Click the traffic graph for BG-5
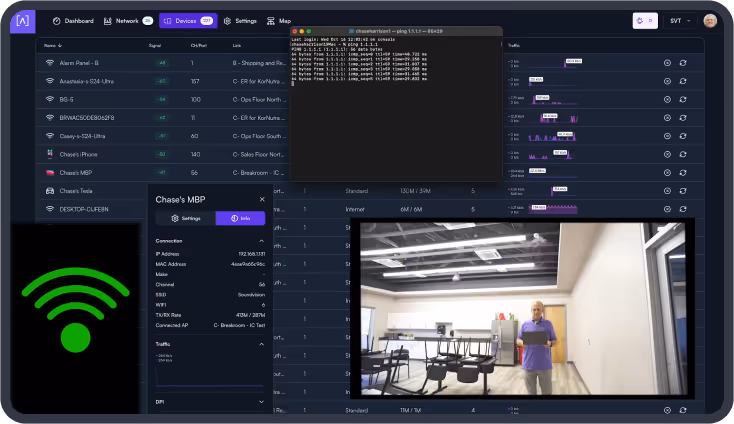734x424 pixels. point(554,100)
